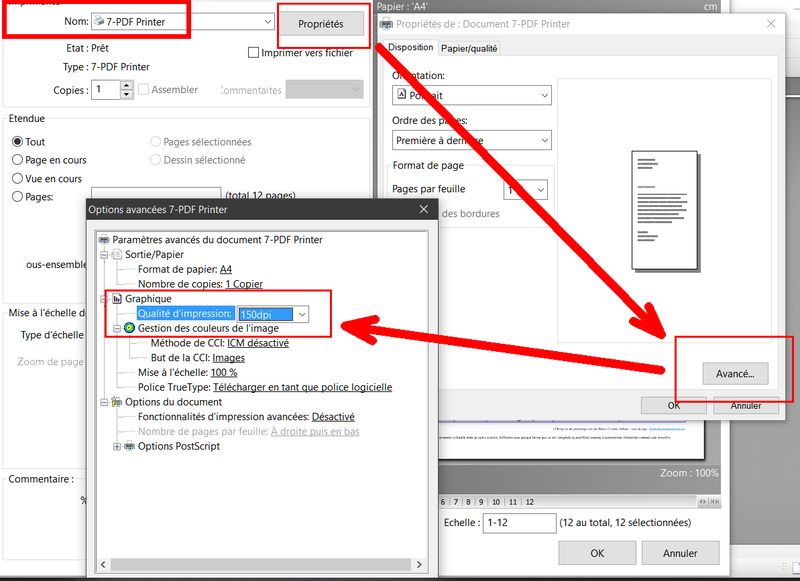Click the But de la CCI Images value
Image resolution: width=800 pixels, height=581 pixels.
coord(229,358)
